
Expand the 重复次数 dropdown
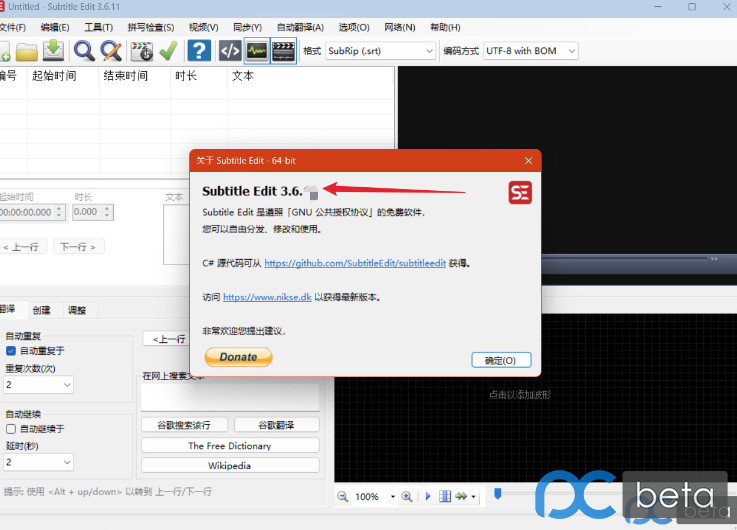39,385
